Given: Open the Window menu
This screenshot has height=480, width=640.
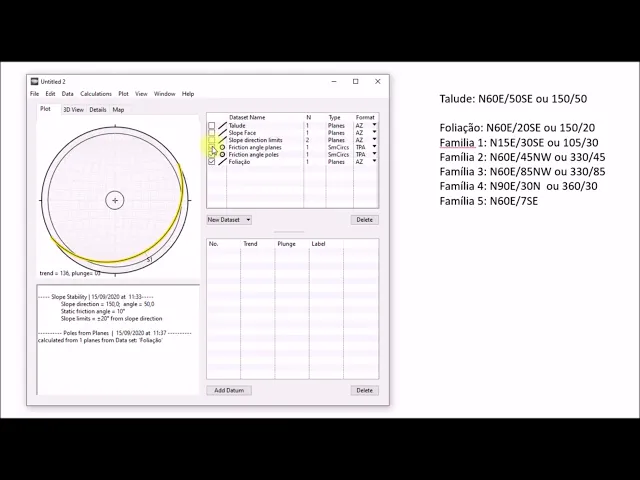Looking at the screenshot, I should pos(164,94).
